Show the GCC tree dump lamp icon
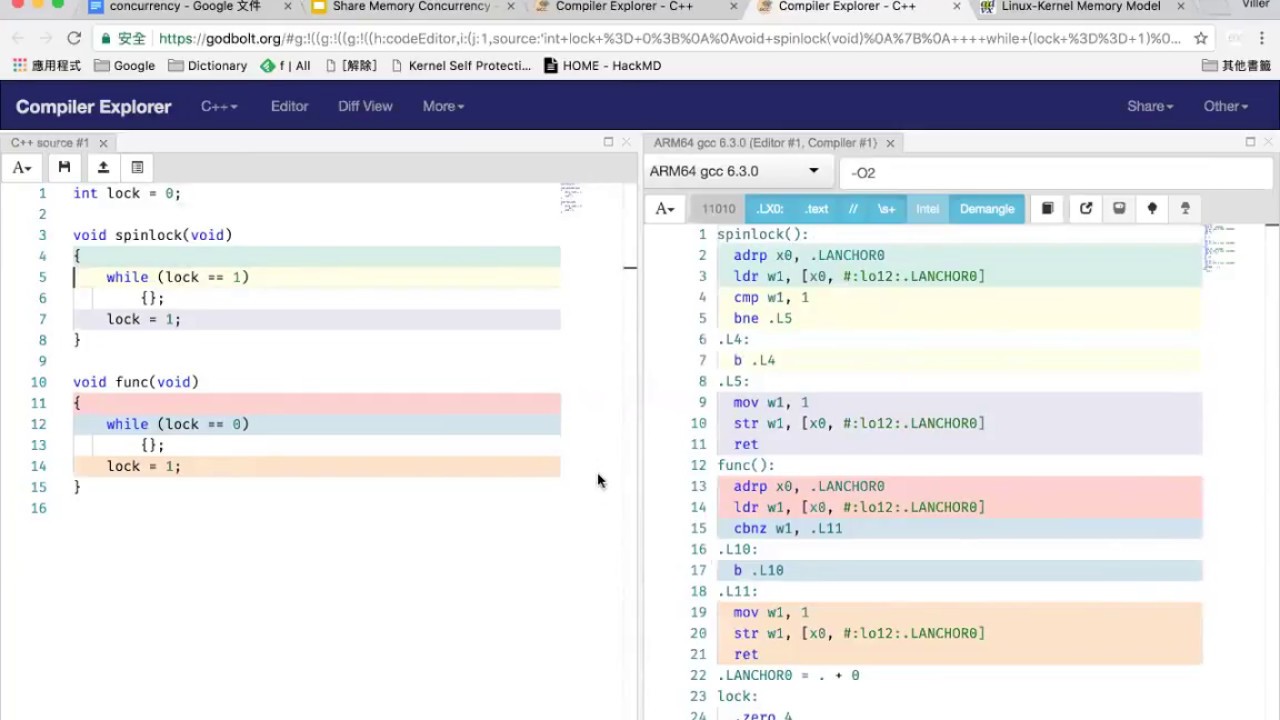 1185,209
